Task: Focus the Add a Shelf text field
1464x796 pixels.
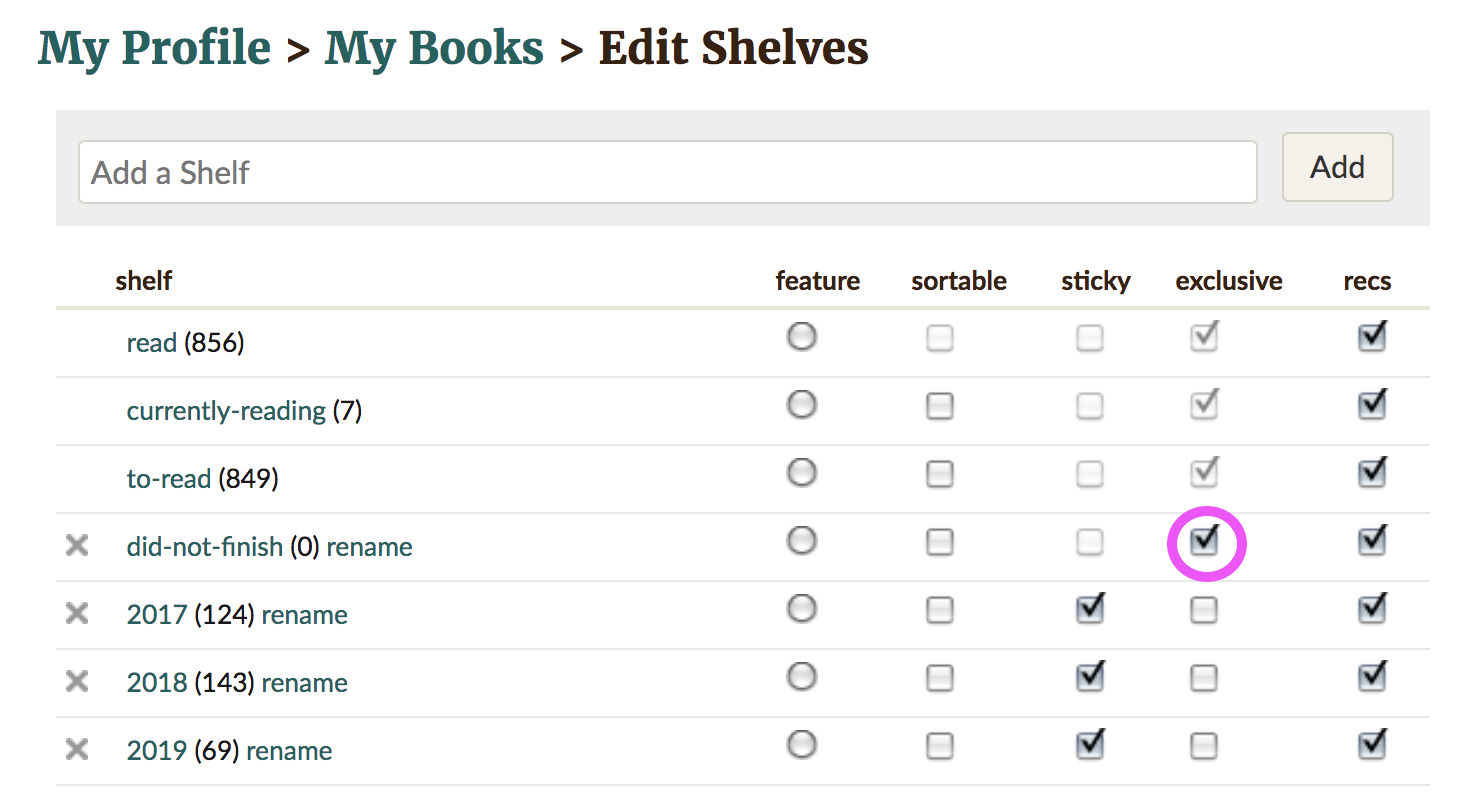Action: [x=668, y=172]
